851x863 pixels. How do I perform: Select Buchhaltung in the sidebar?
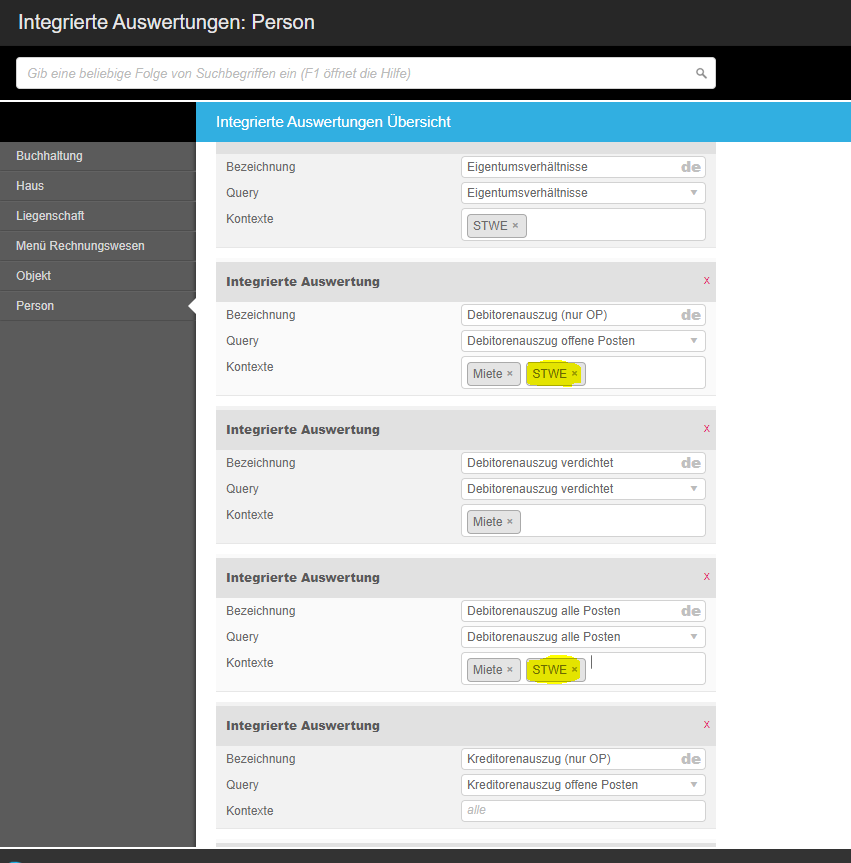pos(97,156)
